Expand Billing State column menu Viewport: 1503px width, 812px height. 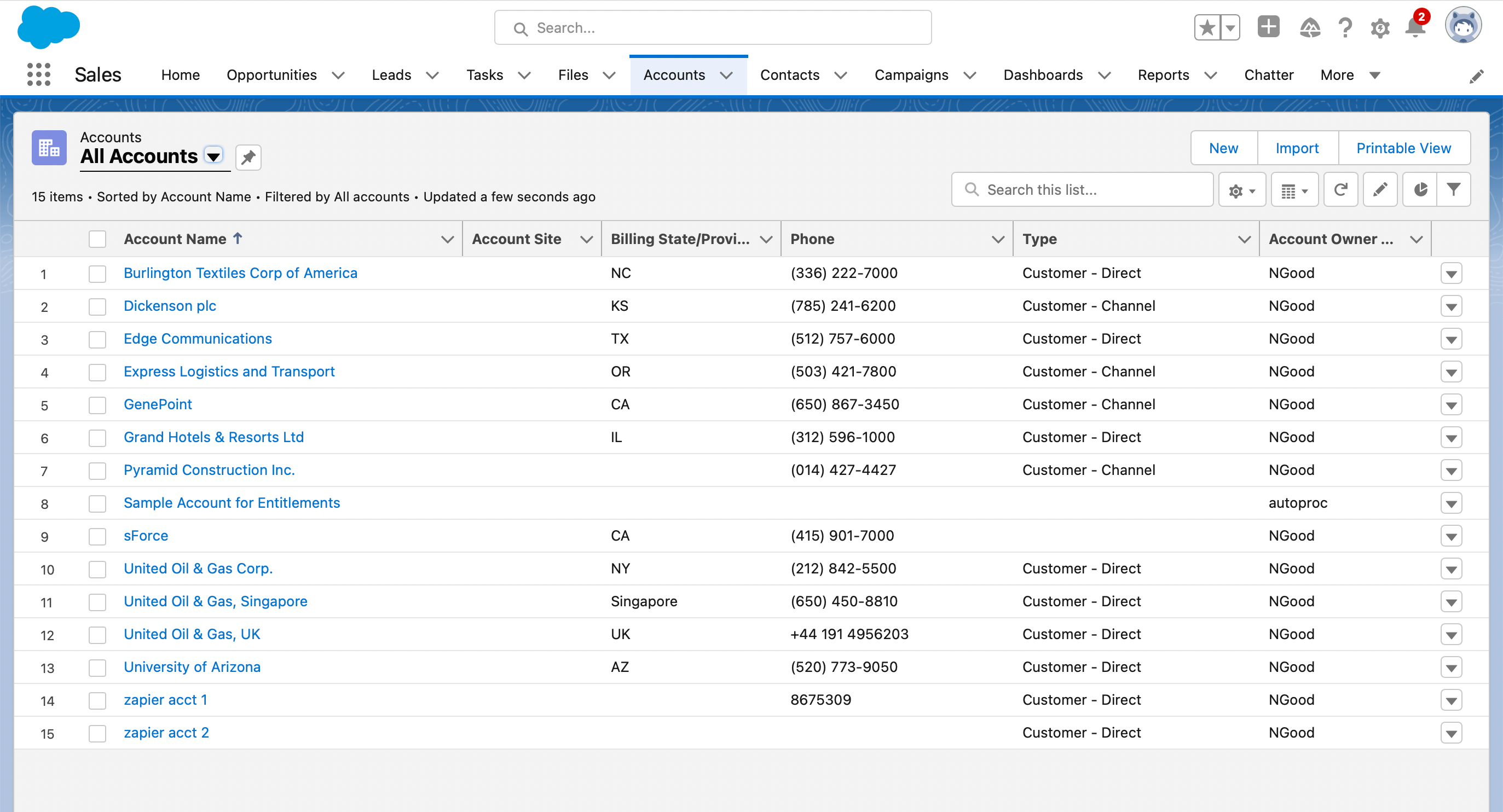(x=767, y=239)
